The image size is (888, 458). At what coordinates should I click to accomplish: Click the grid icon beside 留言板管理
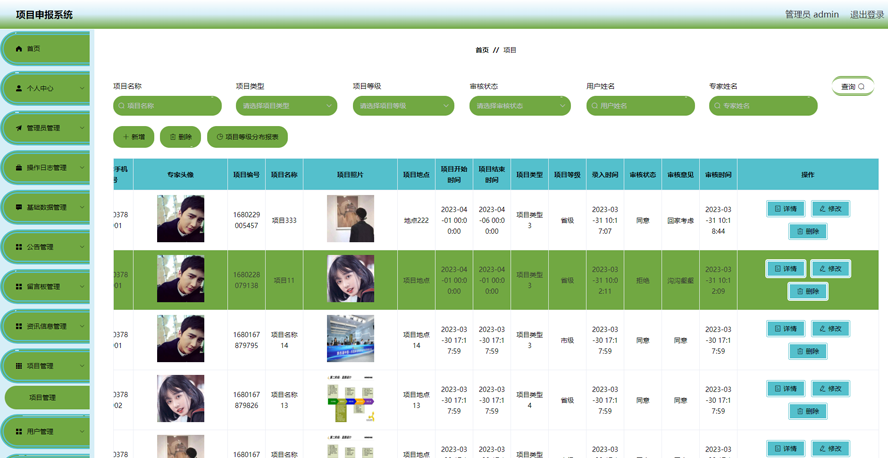(x=19, y=286)
